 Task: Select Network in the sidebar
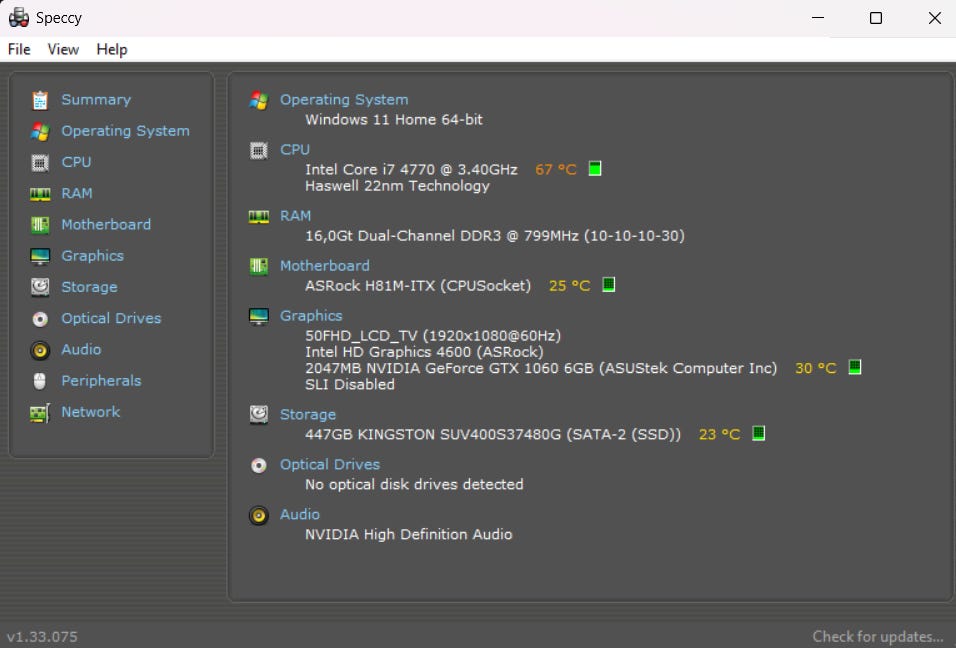(90, 412)
